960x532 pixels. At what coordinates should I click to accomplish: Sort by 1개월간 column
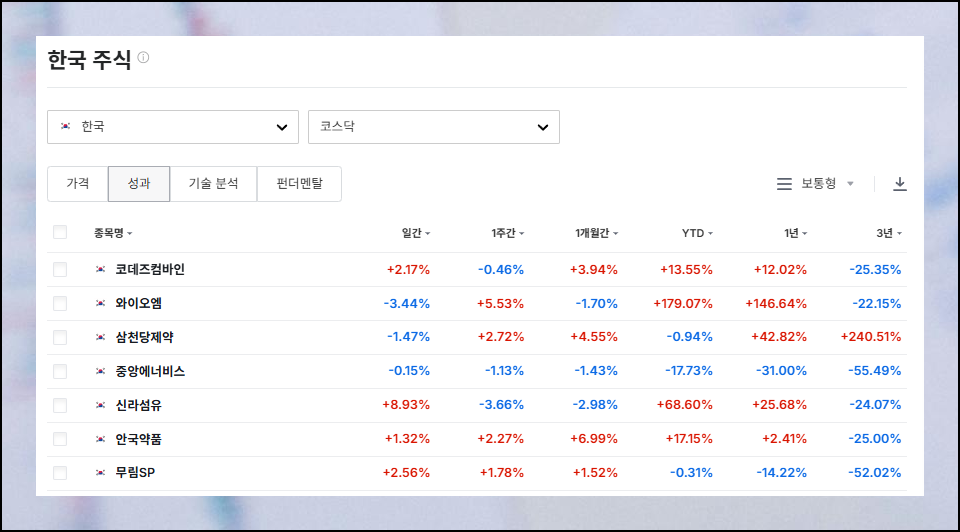pyautogui.click(x=596, y=233)
